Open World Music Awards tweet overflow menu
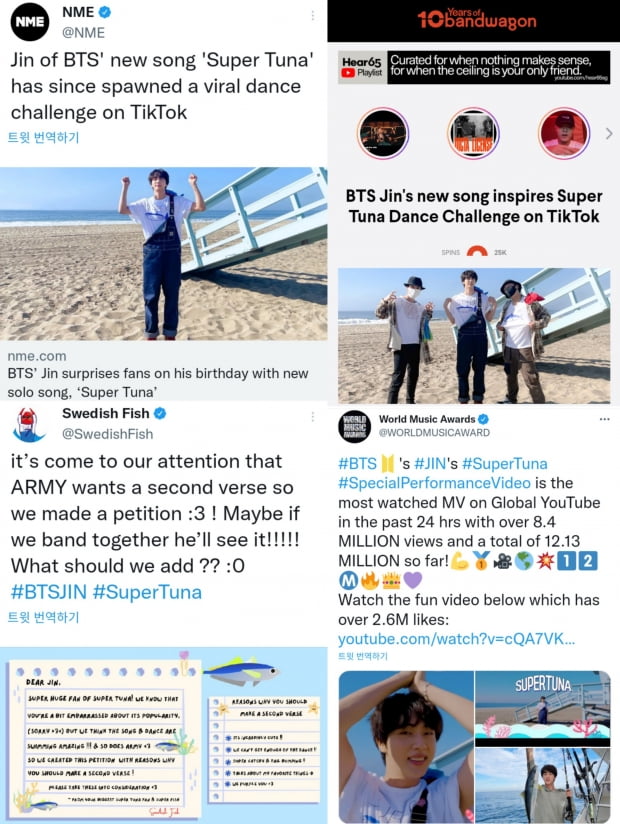This screenshot has height=824, width=620. coord(604,419)
